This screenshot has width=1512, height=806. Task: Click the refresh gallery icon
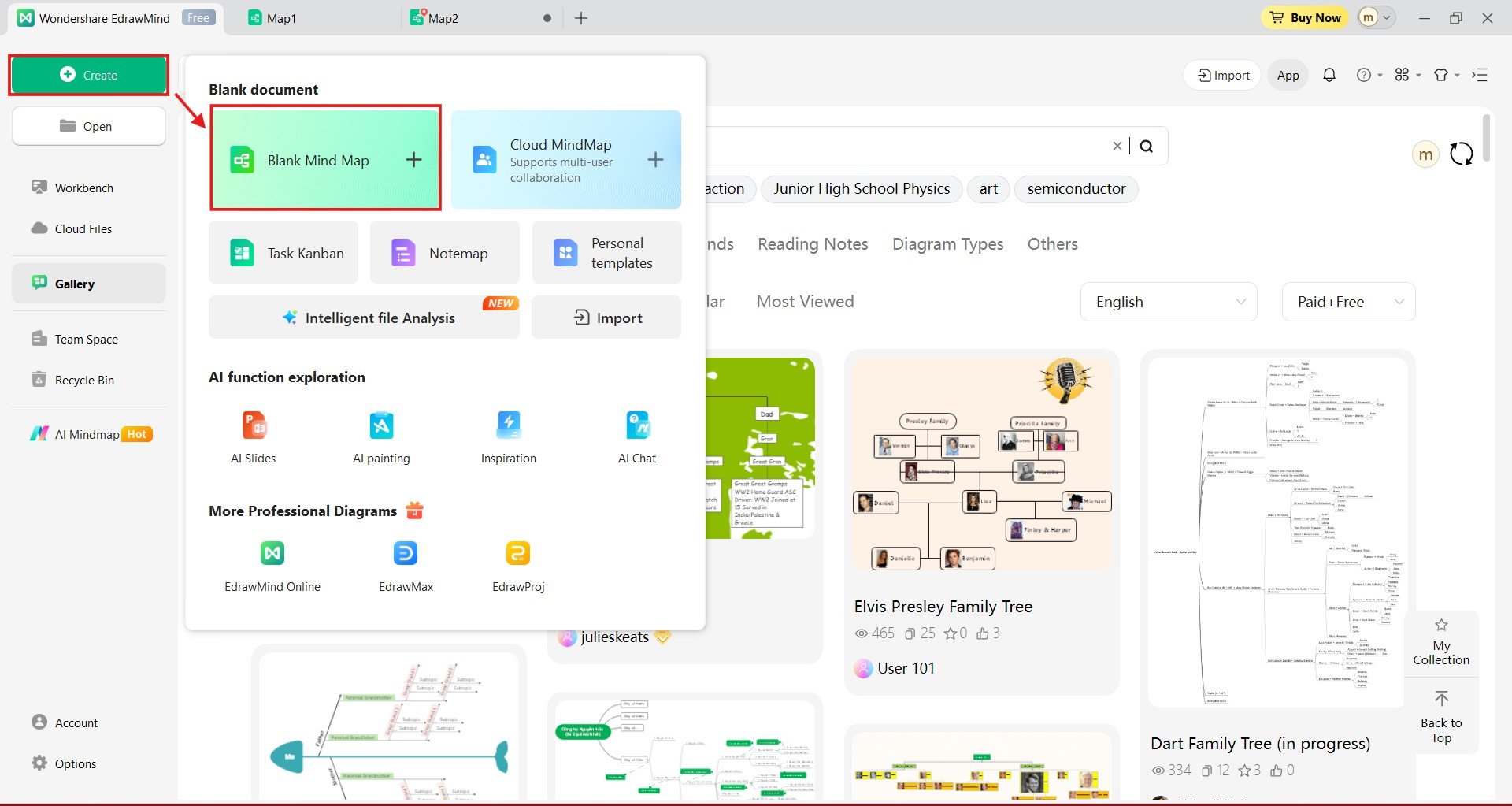click(1462, 154)
